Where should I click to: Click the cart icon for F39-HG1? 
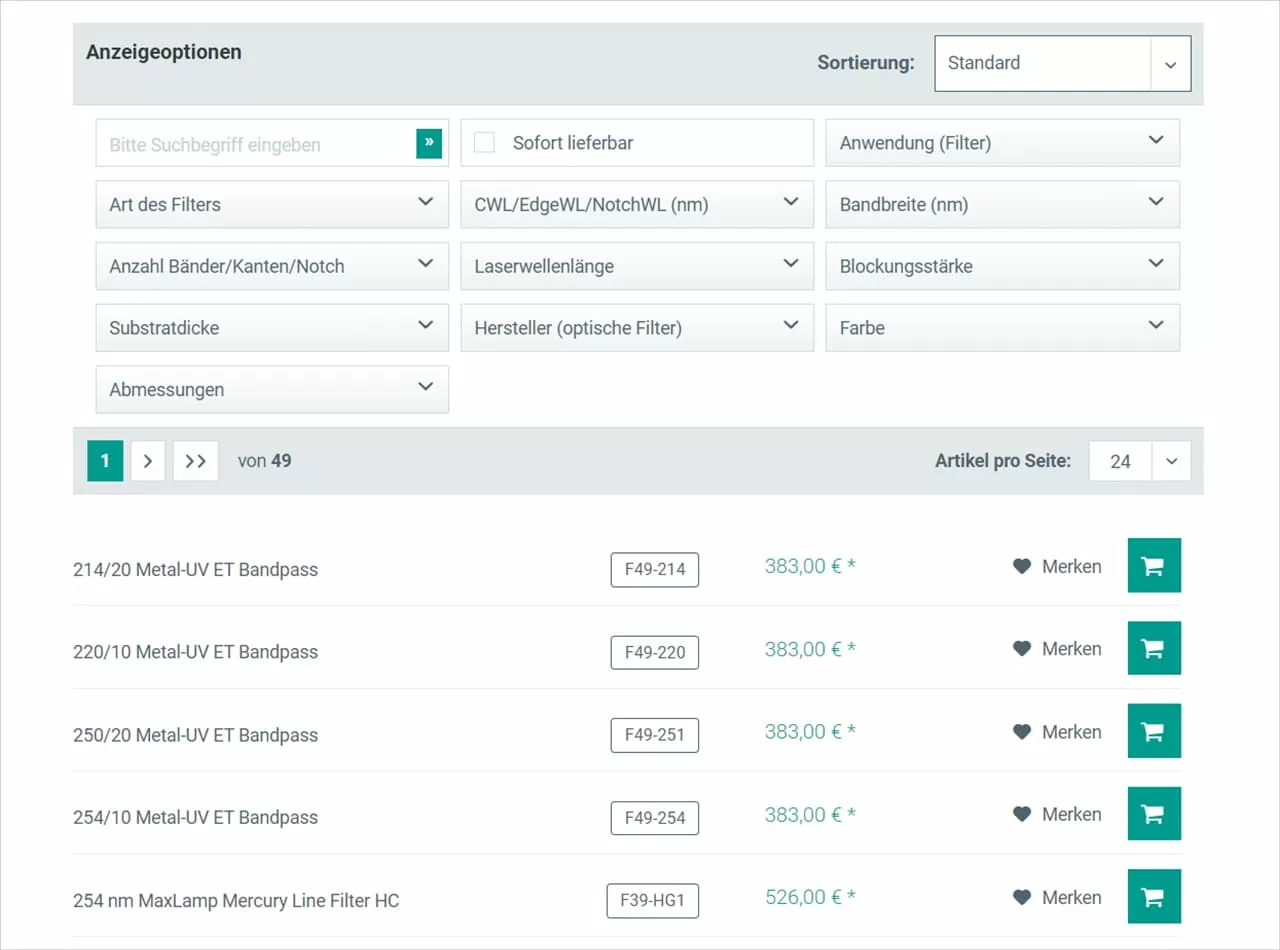(x=1154, y=897)
